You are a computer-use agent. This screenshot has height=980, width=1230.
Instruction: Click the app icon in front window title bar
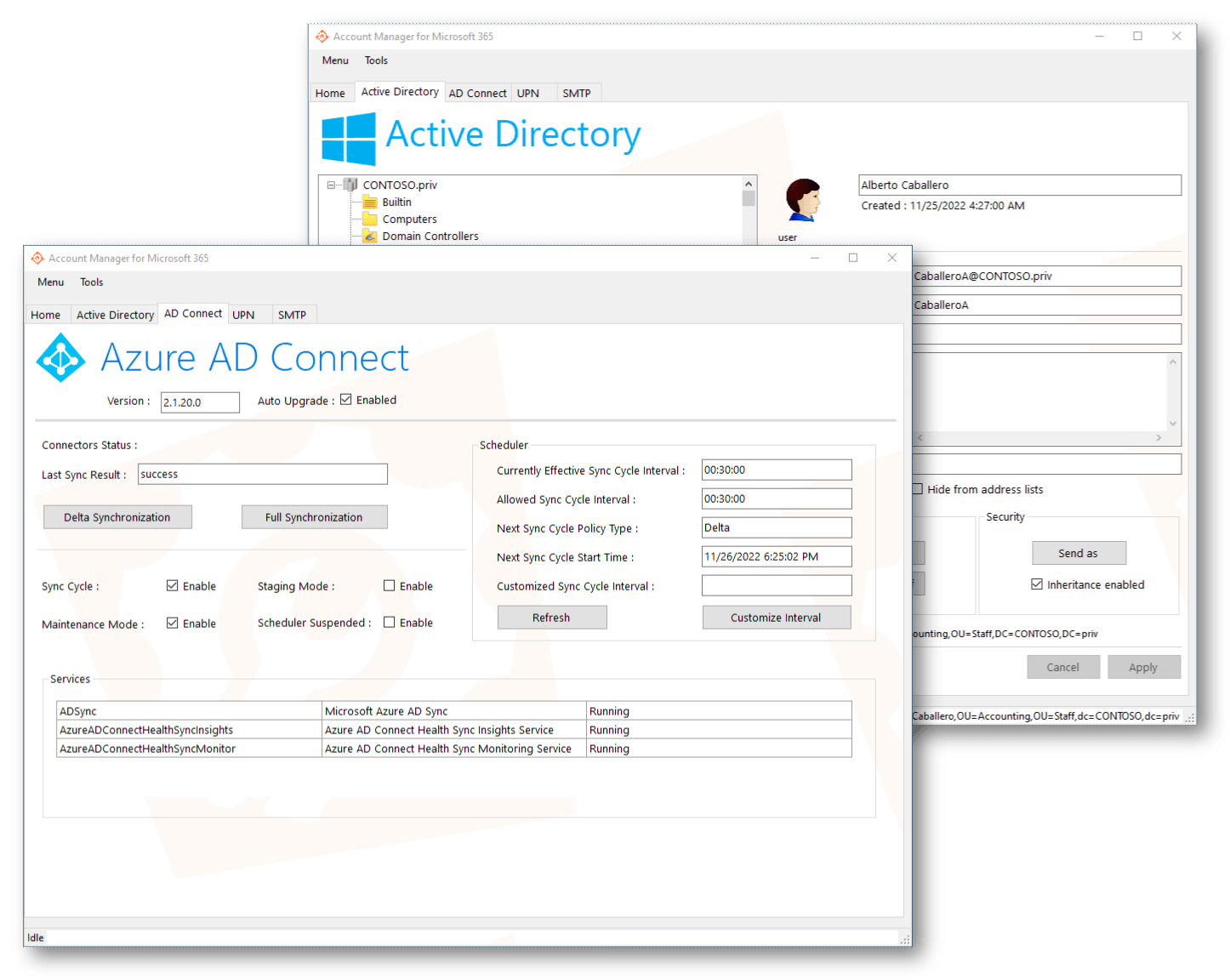coord(37,258)
